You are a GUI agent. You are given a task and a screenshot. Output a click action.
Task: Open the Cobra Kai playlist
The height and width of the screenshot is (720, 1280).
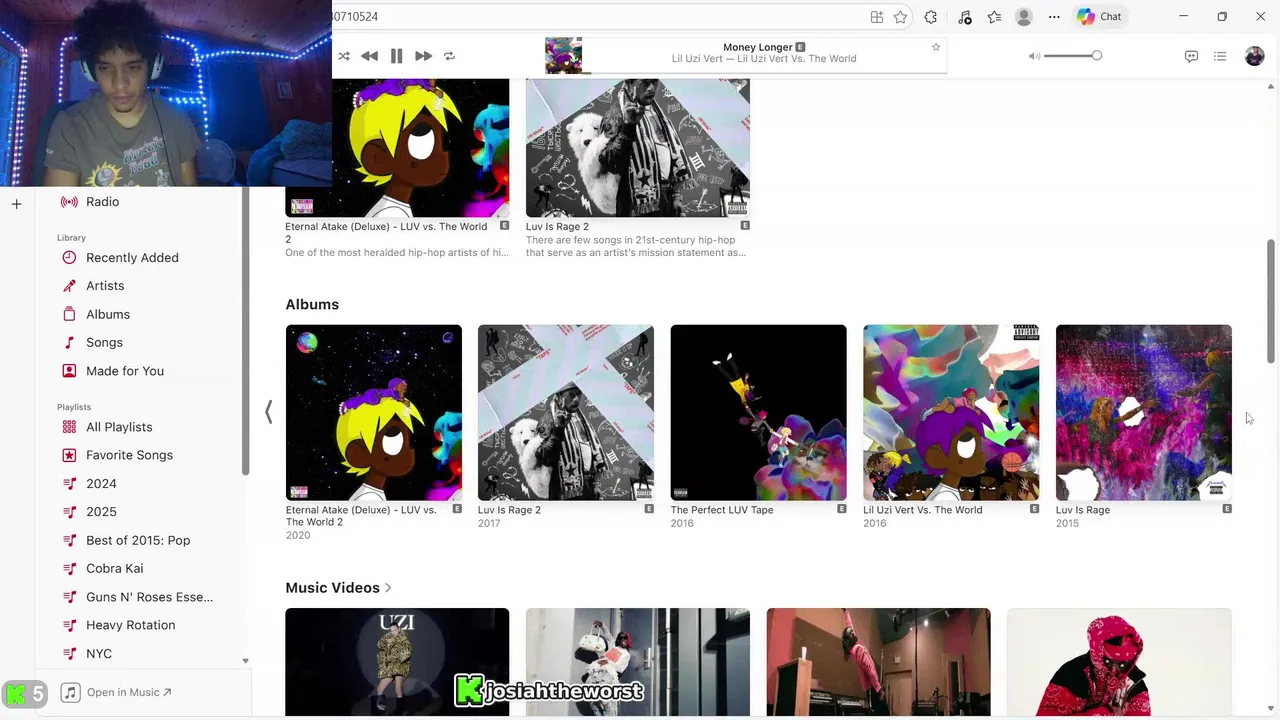114,568
